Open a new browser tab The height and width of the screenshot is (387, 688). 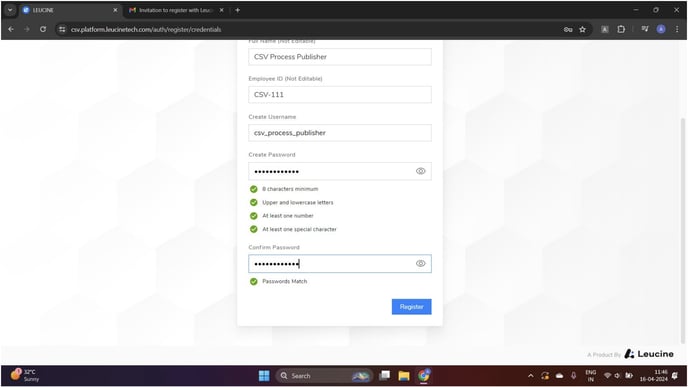coord(237,10)
